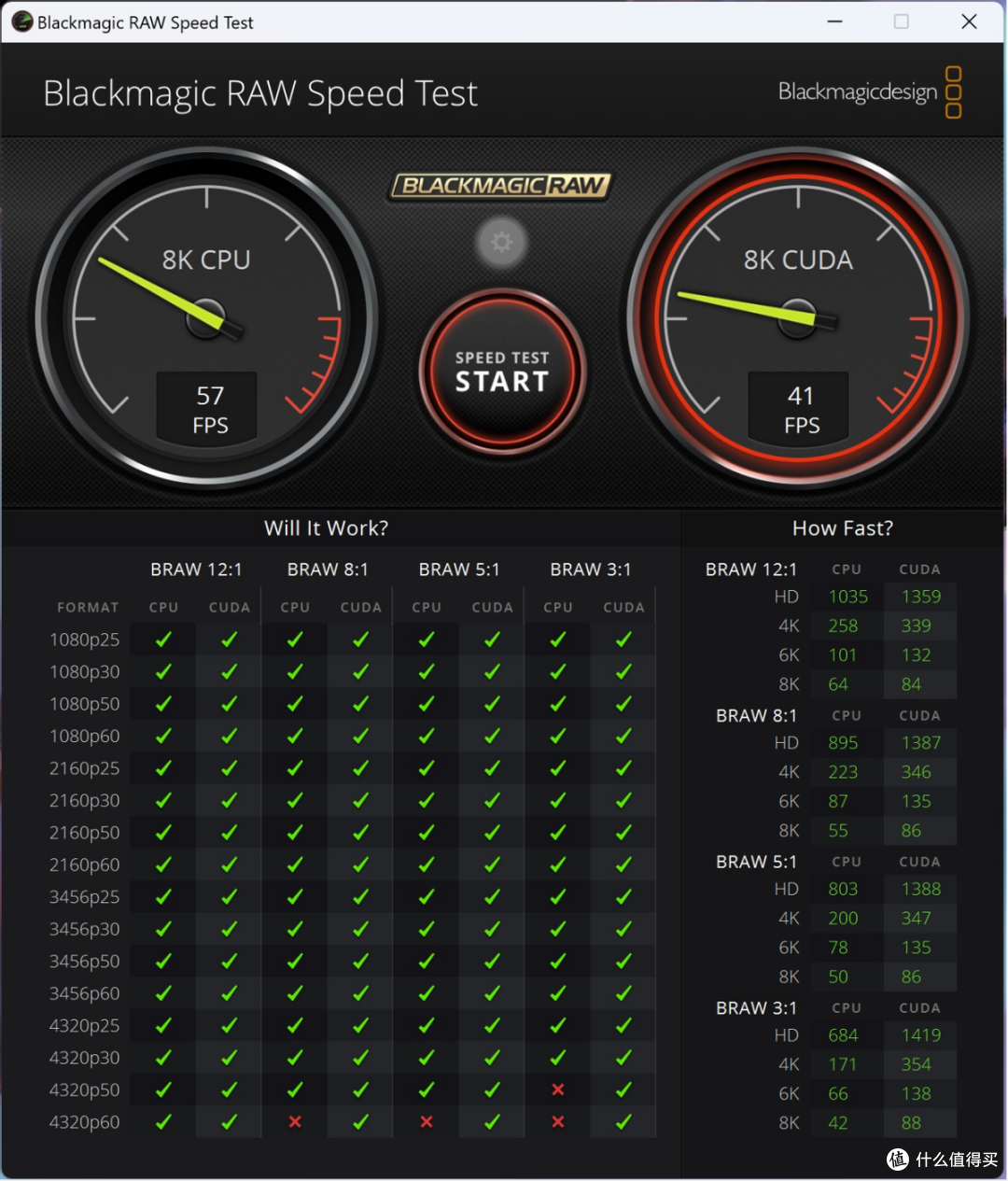The height and width of the screenshot is (1181, 1008).
Task: Click BRAW 8:1 8K CPU value 55
Action: click(x=838, y=831)
